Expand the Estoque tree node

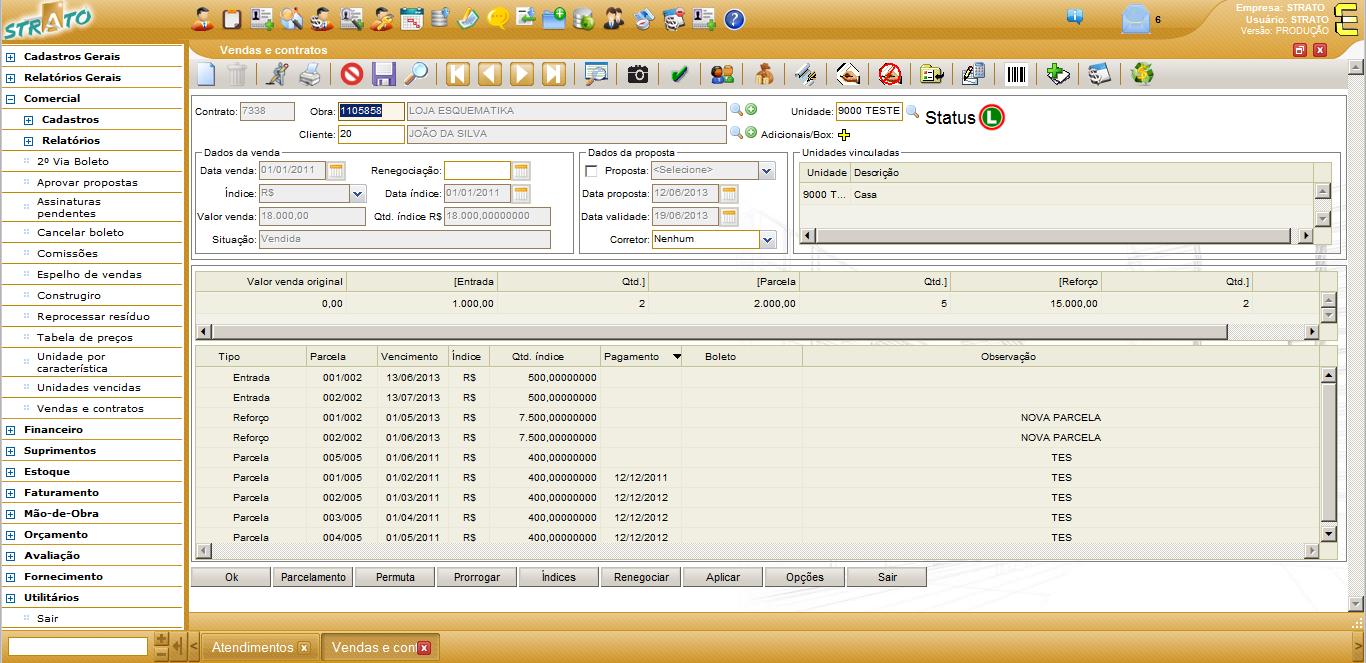(x=11, y=472)
